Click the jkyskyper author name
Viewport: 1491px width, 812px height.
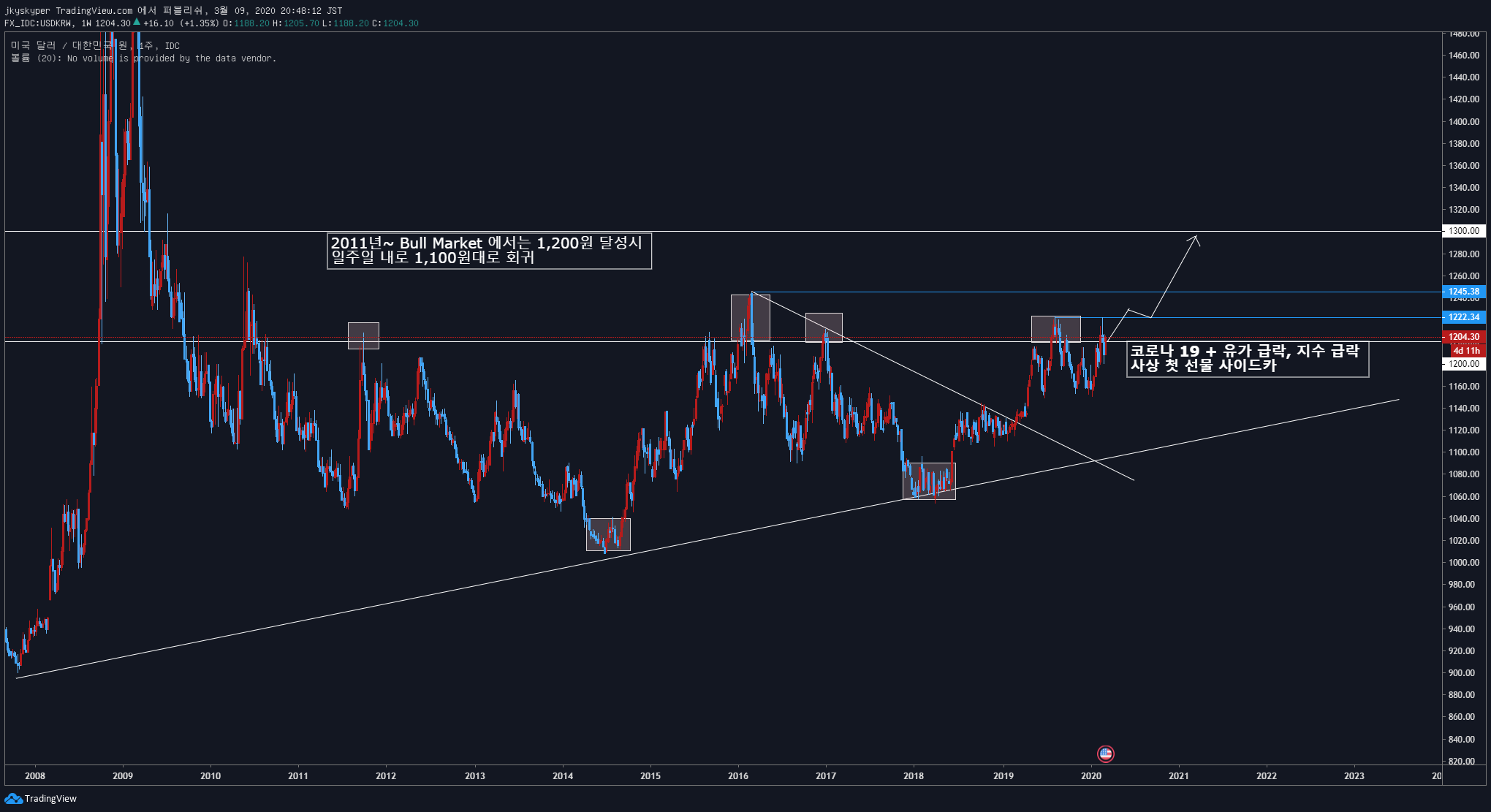27,11
